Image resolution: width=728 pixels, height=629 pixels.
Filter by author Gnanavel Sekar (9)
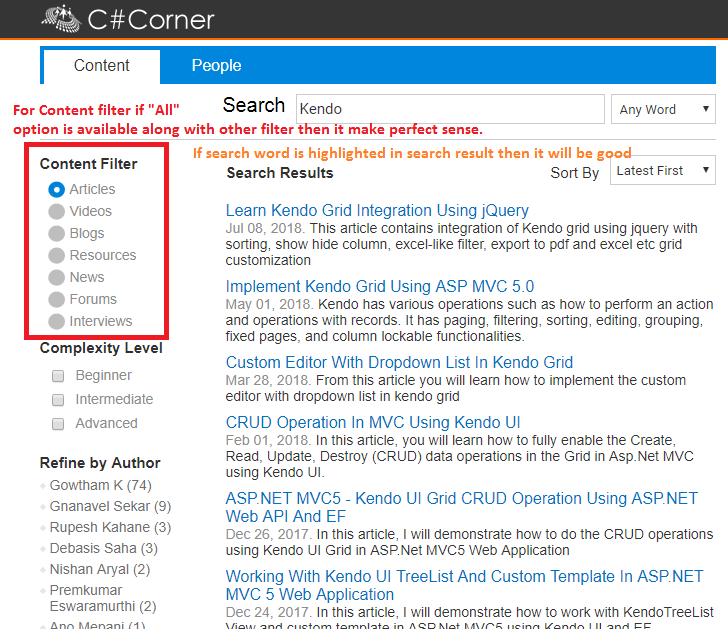(110, 506)
